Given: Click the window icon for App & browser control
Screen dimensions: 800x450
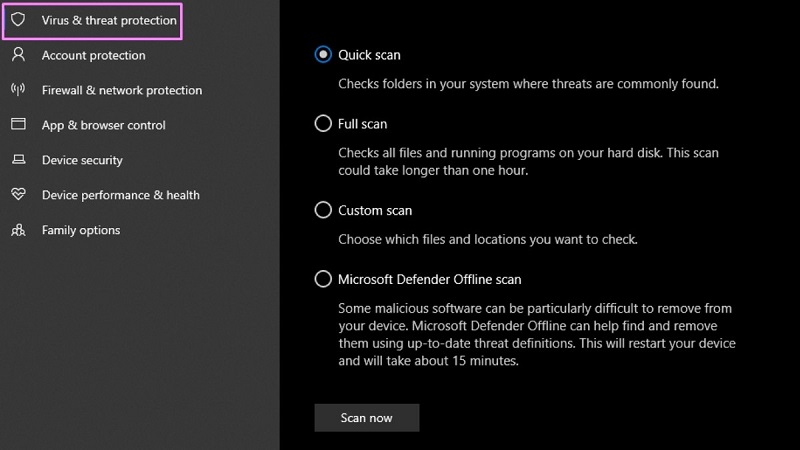Looking at the screenshot, I should (18, 125).
